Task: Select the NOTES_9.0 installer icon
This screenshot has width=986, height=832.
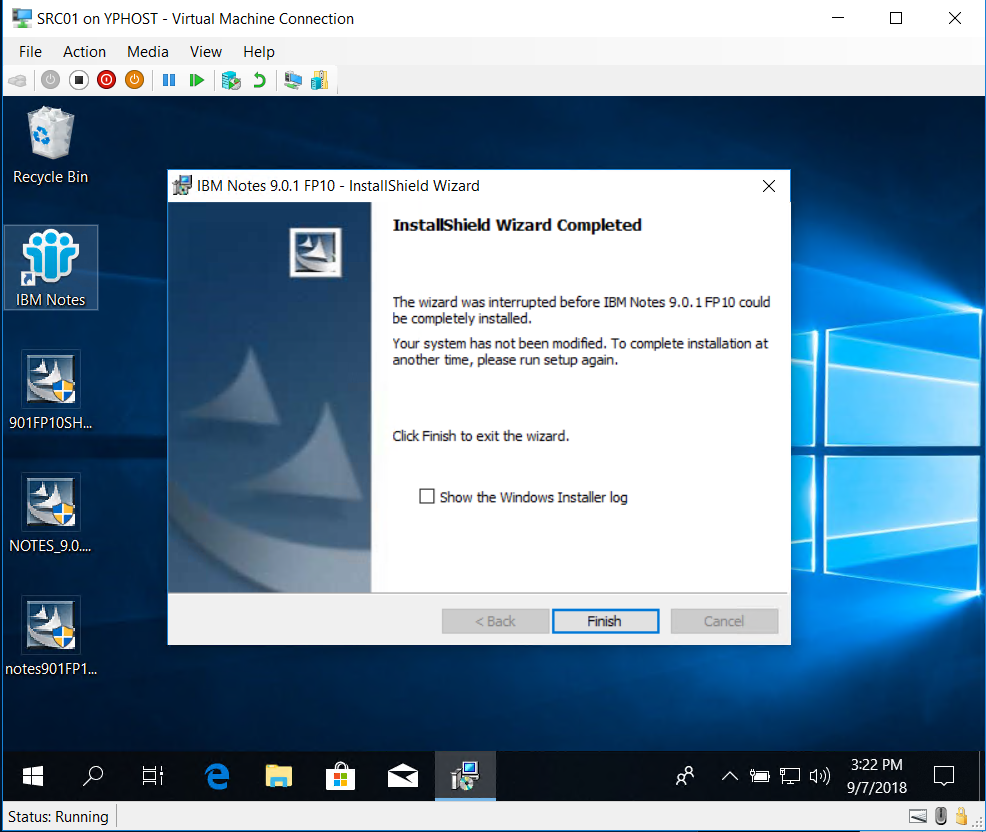Action: [x=51, y=513]
